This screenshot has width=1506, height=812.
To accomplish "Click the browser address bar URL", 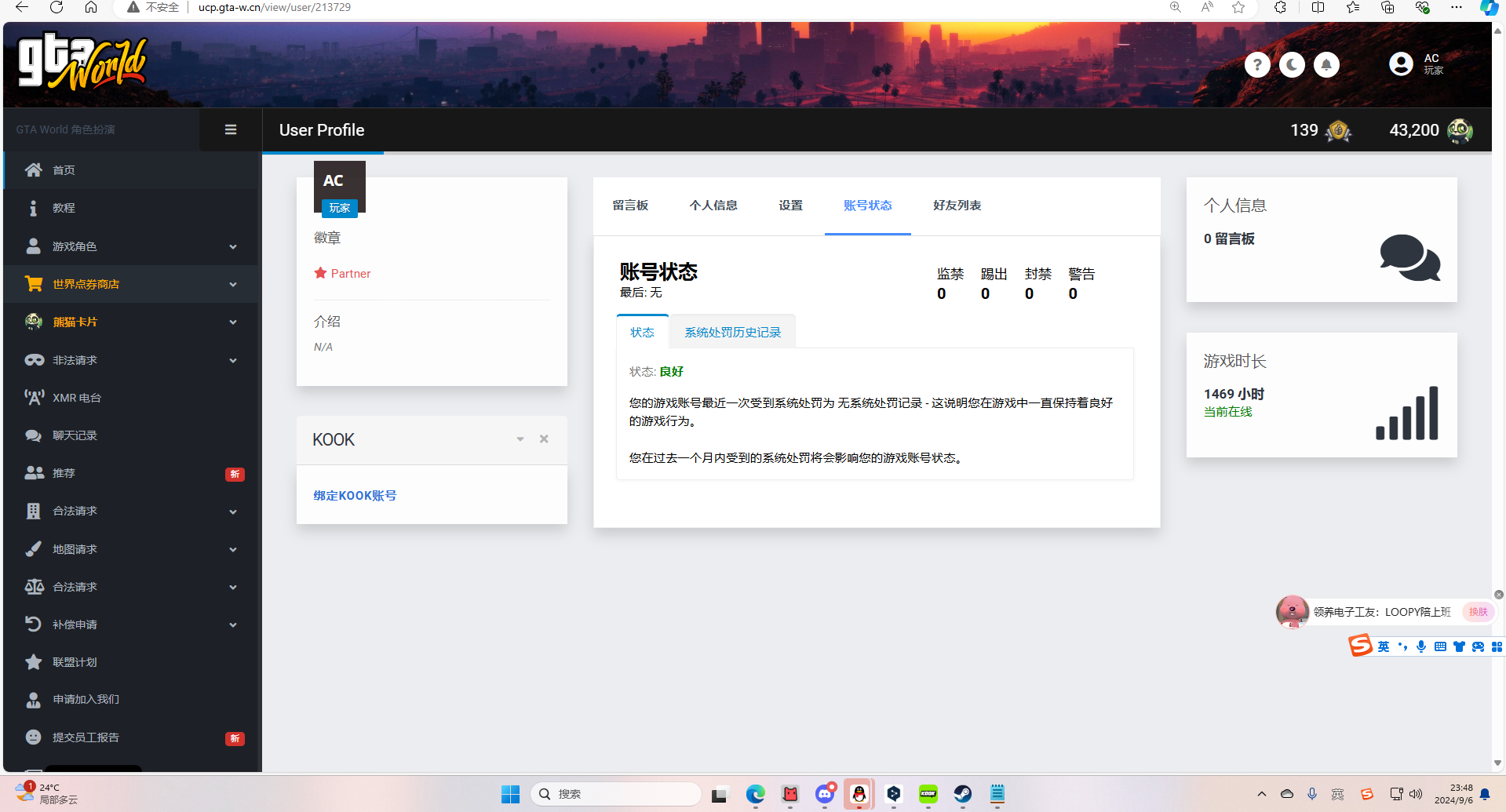I will click(x=274, y=8).
